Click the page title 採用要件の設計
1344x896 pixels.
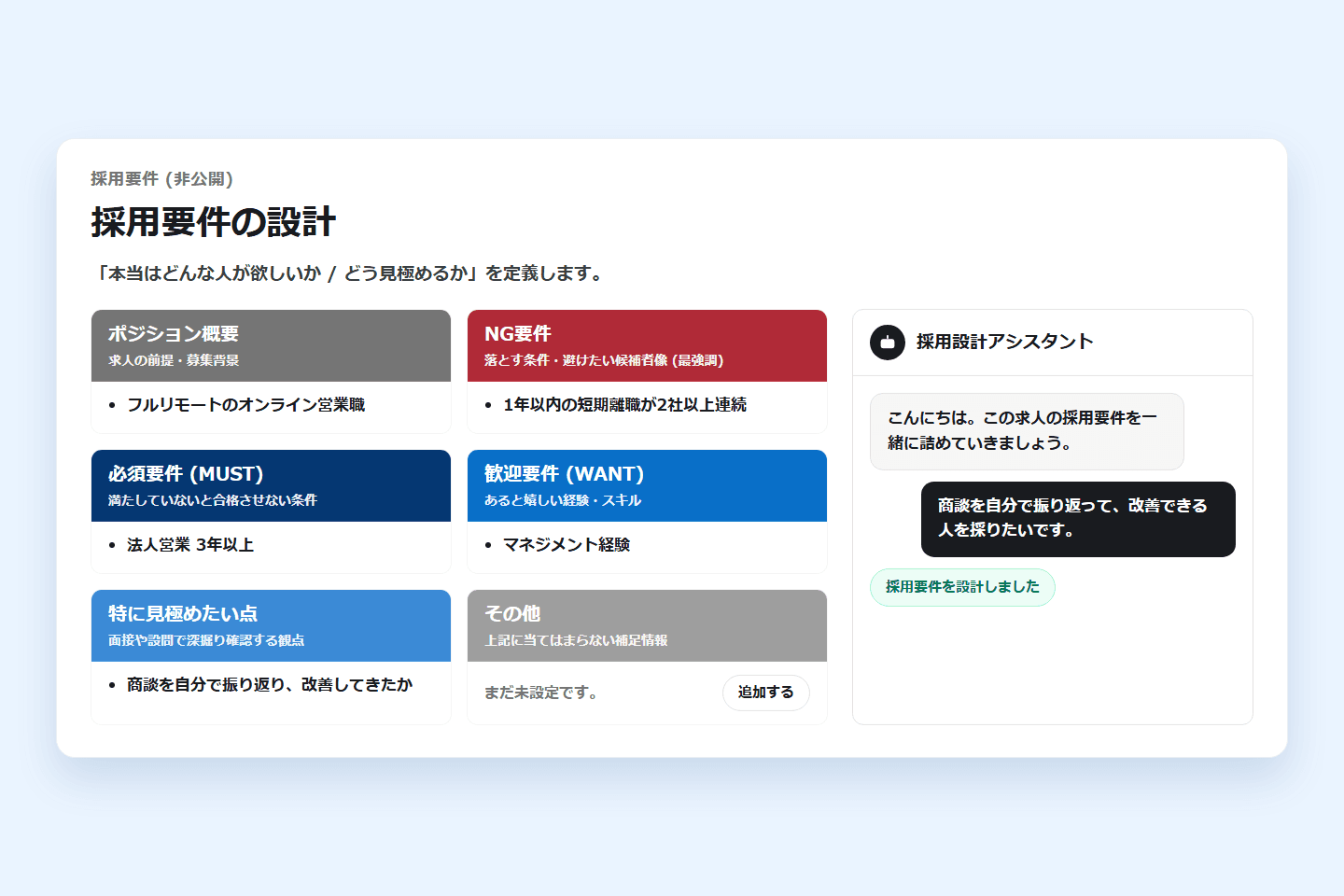pos(214,222)
